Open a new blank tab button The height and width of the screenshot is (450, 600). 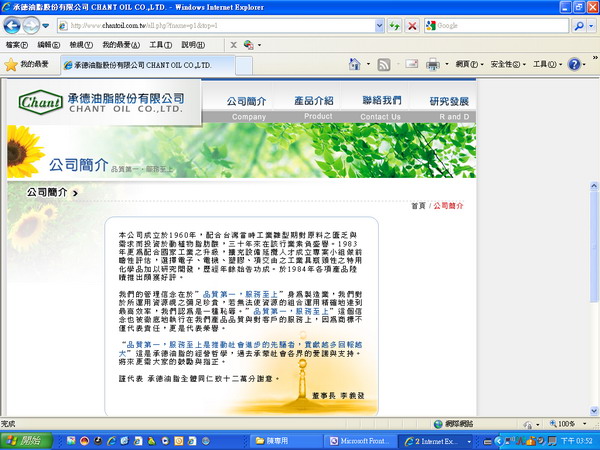pos(244,65)
